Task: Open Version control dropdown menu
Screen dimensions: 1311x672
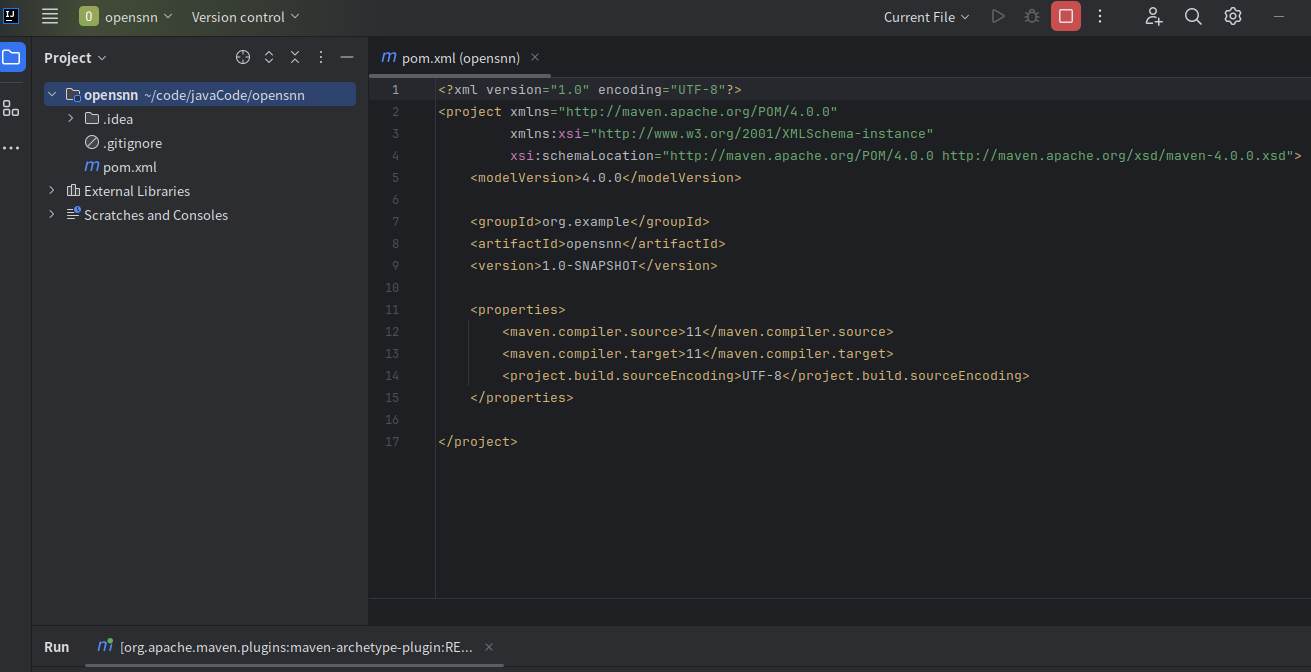Action: [x=245, y=17]
